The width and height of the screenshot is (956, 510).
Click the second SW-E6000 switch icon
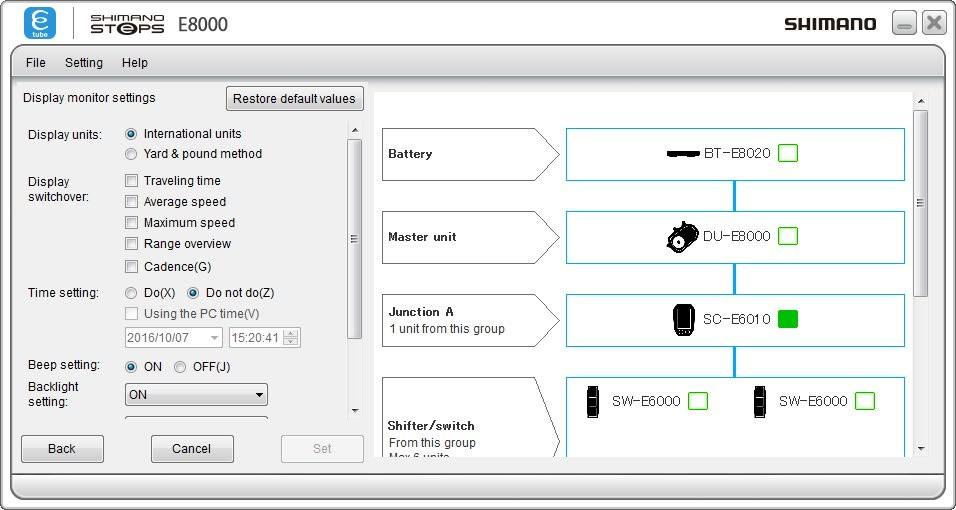(x=759, y=401)
